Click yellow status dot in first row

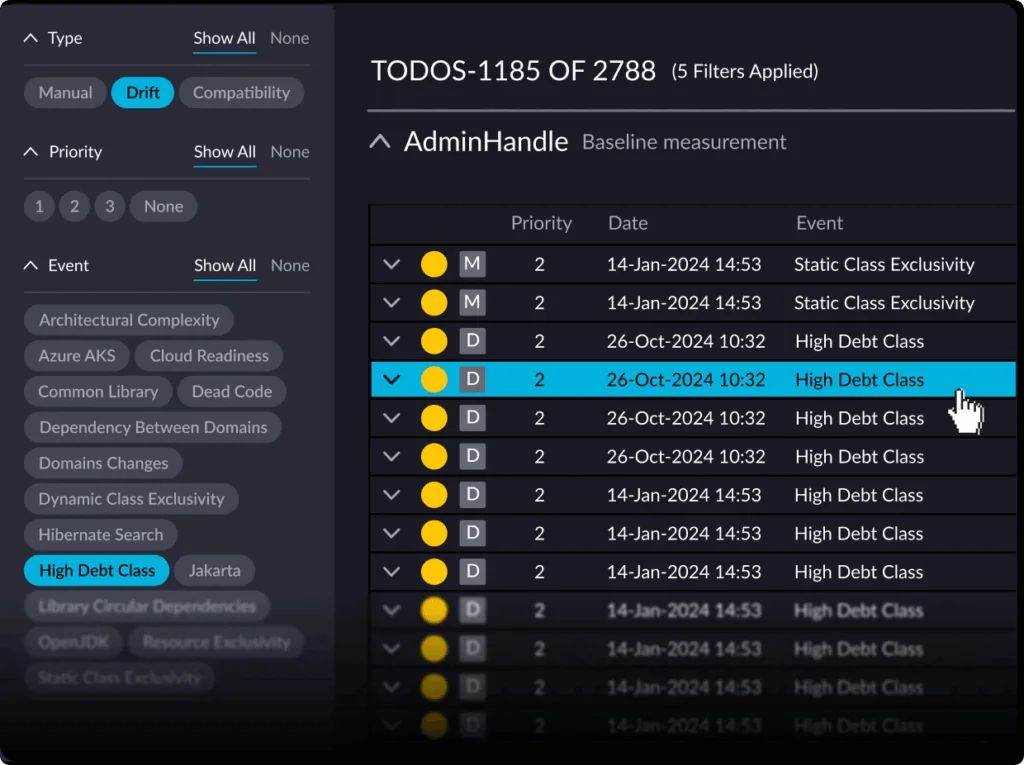(434, 265)
